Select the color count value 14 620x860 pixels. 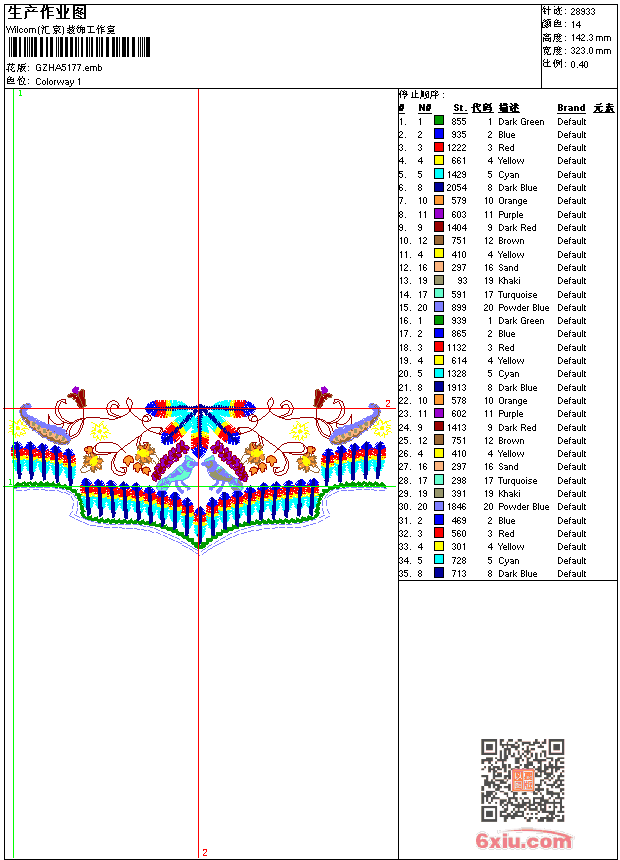coord(576,24)
